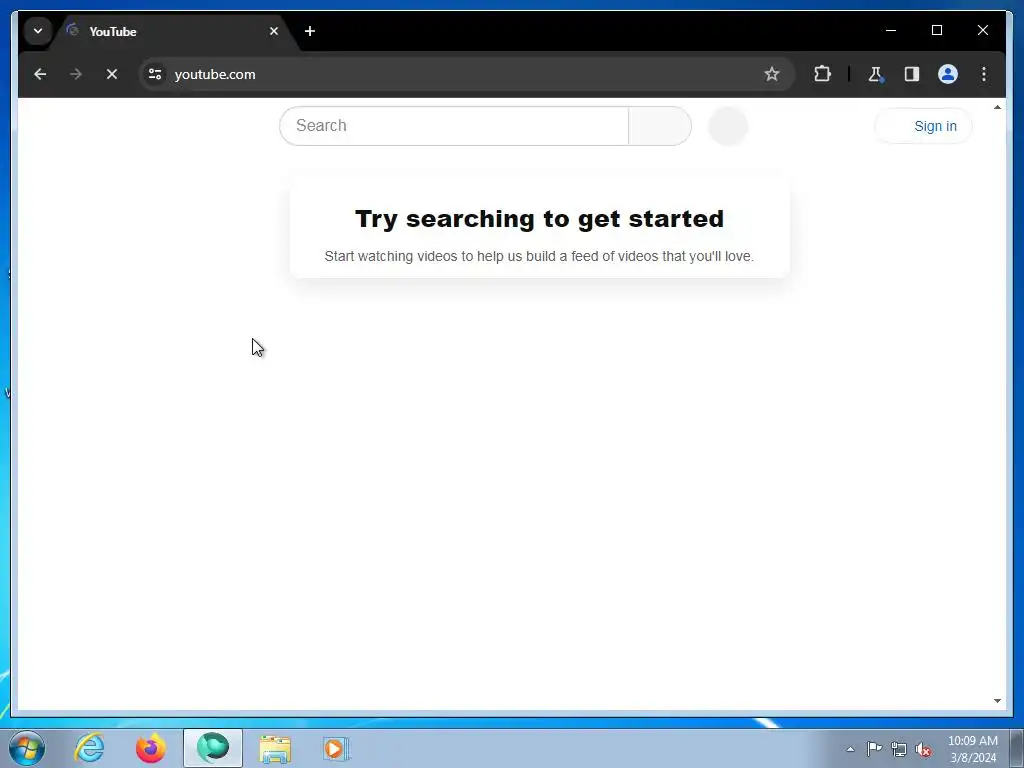This screenshot has height=768, width=1024.
Task: Go forward to next page
Action: pos(76,74)
